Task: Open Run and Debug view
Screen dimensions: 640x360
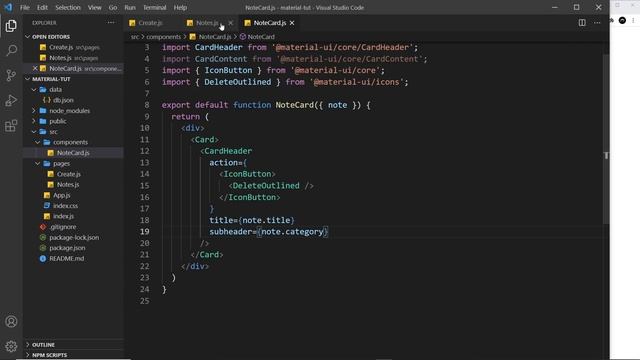Action: coord(11,100)
